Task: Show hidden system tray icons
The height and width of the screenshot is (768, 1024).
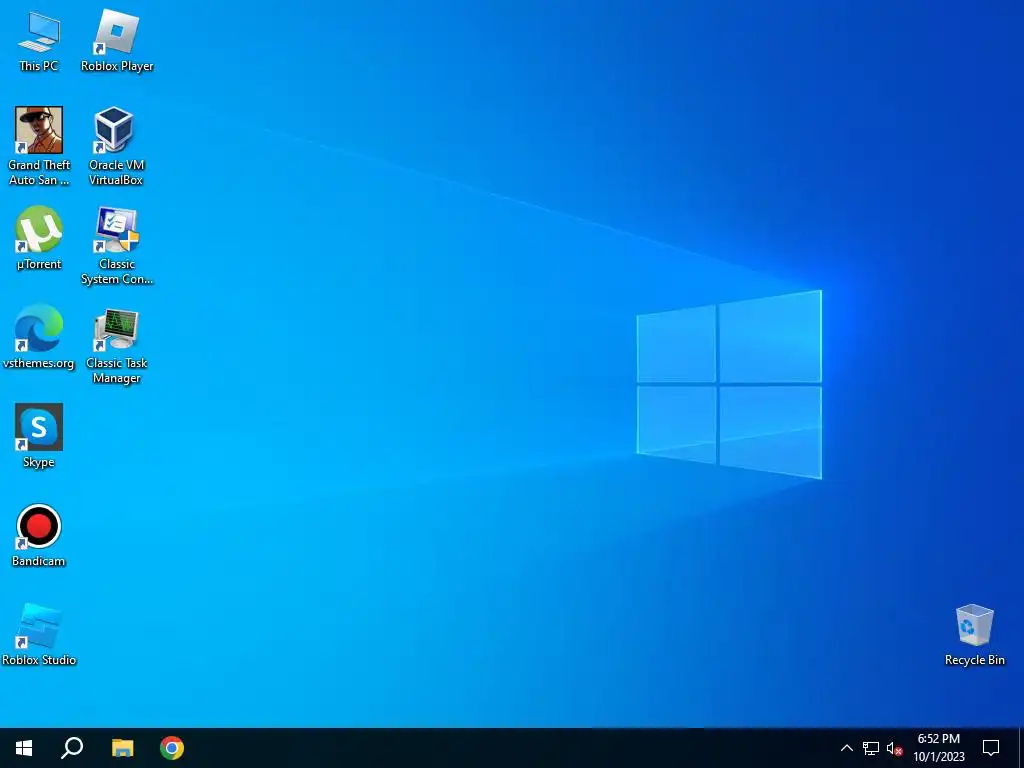Action: (x=846, y=748)
